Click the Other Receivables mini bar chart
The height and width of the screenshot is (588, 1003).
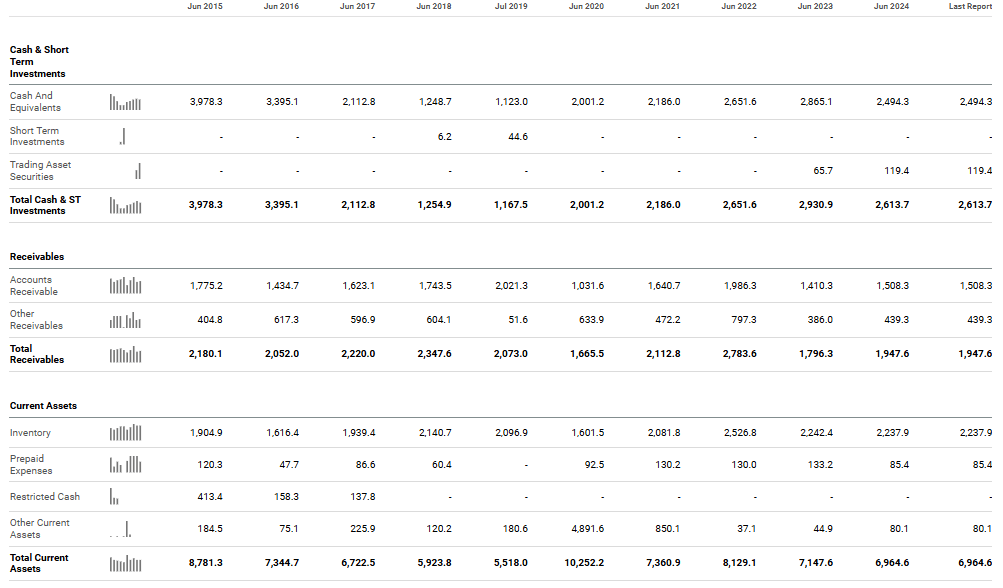(x=125, y=320)
